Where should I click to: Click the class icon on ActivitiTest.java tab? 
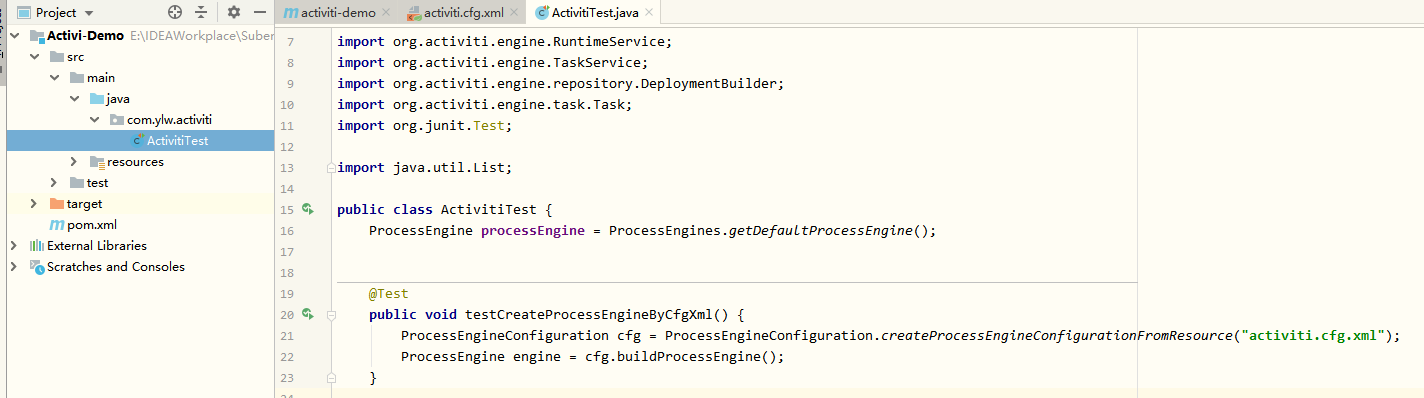click(x=542, y=13)
